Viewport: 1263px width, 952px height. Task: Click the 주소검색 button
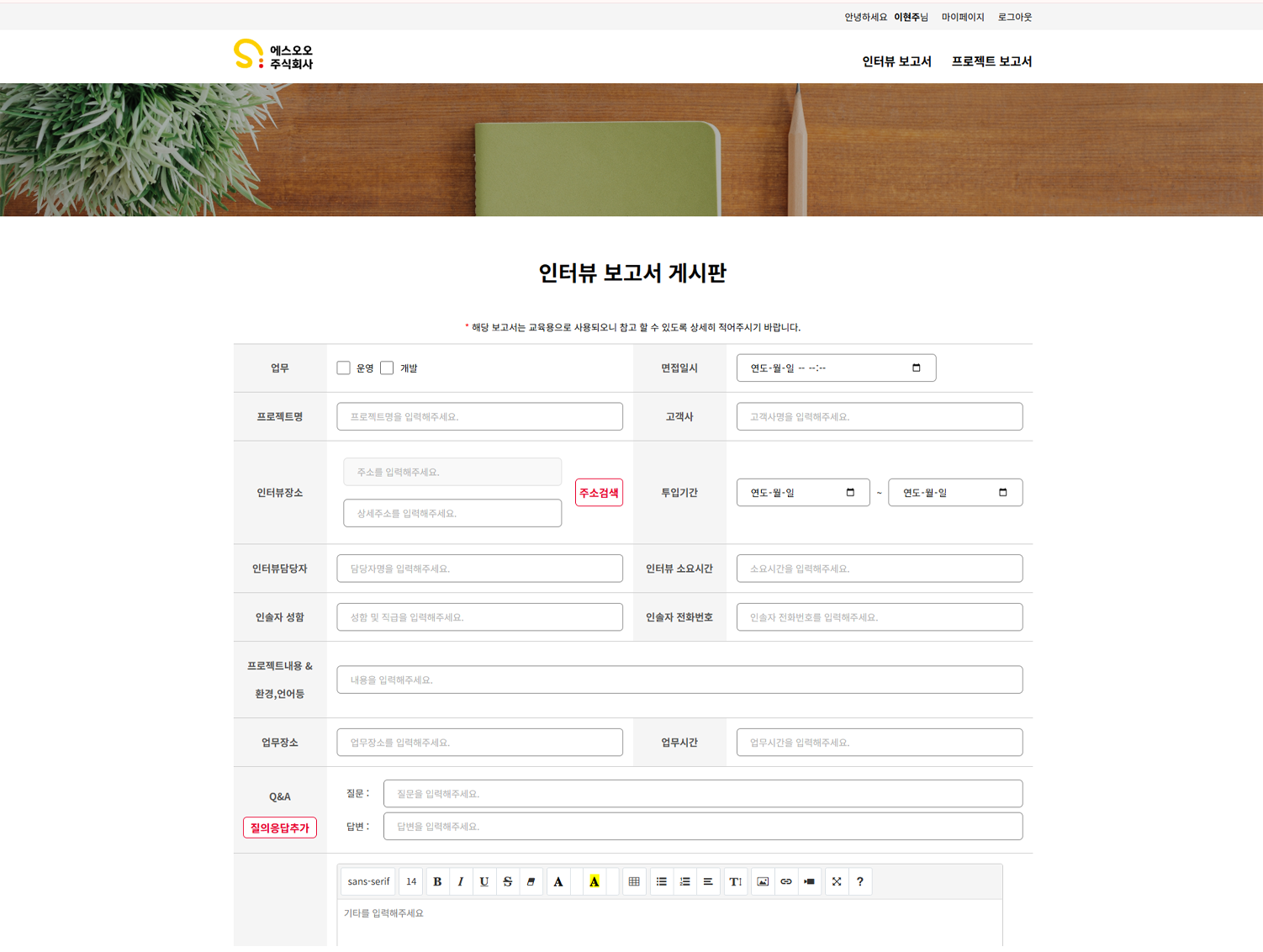[599, 493]
